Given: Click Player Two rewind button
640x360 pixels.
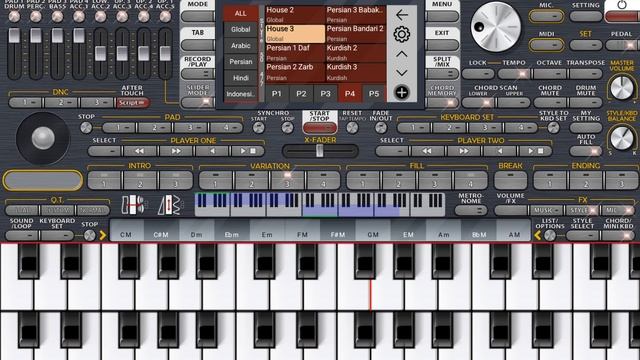Looking at the screenshot, I should [427, 151].
